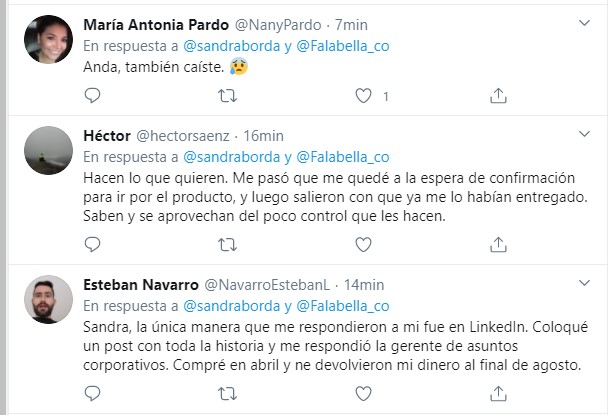Open Esteban Navarro's profile avatar
The image size is (608, 415).
48,300
